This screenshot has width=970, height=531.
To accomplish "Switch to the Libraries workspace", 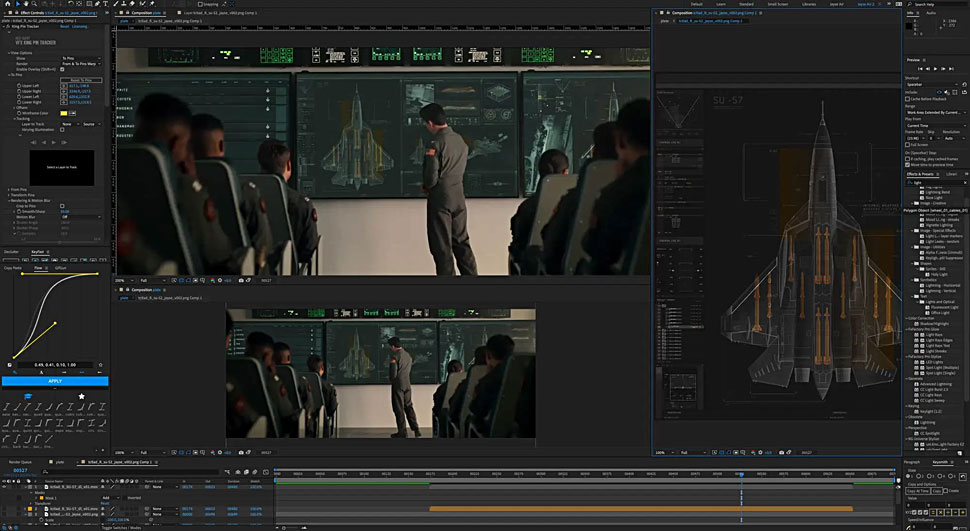I will point(809,4).
